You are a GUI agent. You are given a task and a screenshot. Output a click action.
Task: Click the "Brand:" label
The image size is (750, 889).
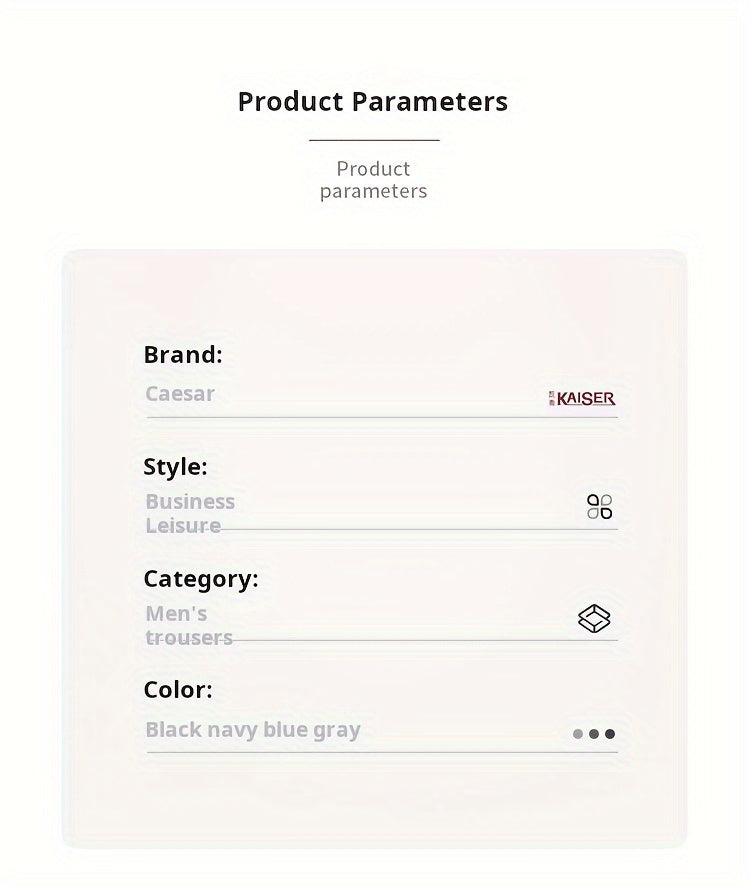(183, 355)
